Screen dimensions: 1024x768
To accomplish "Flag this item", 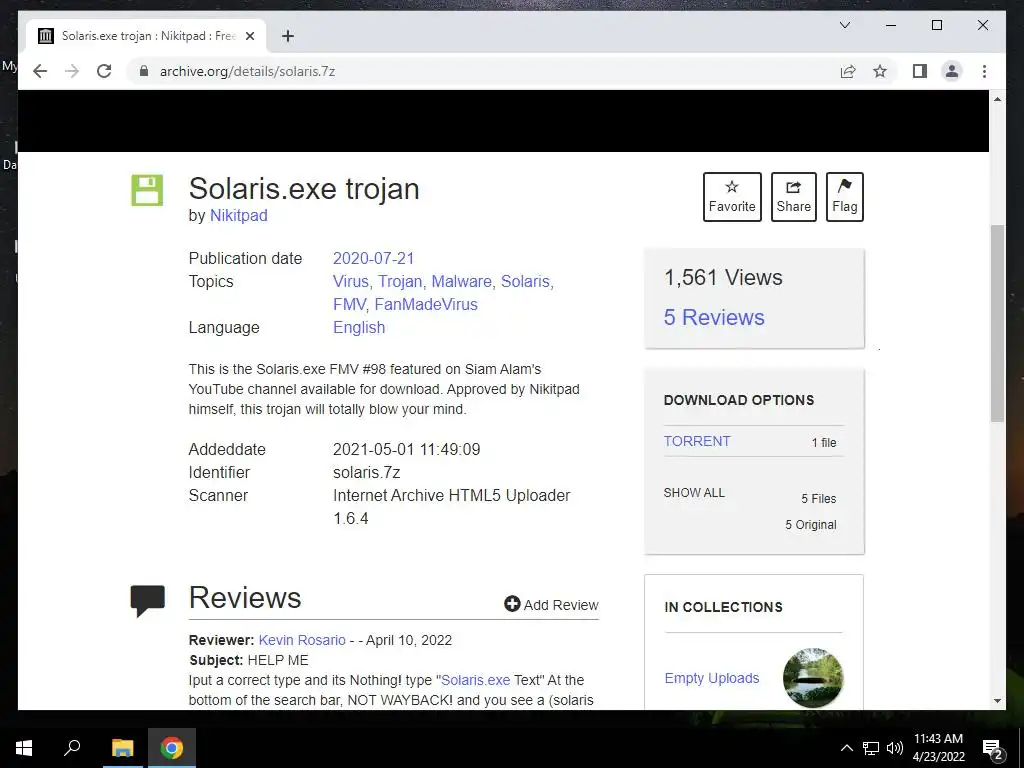I will [844, 197].
